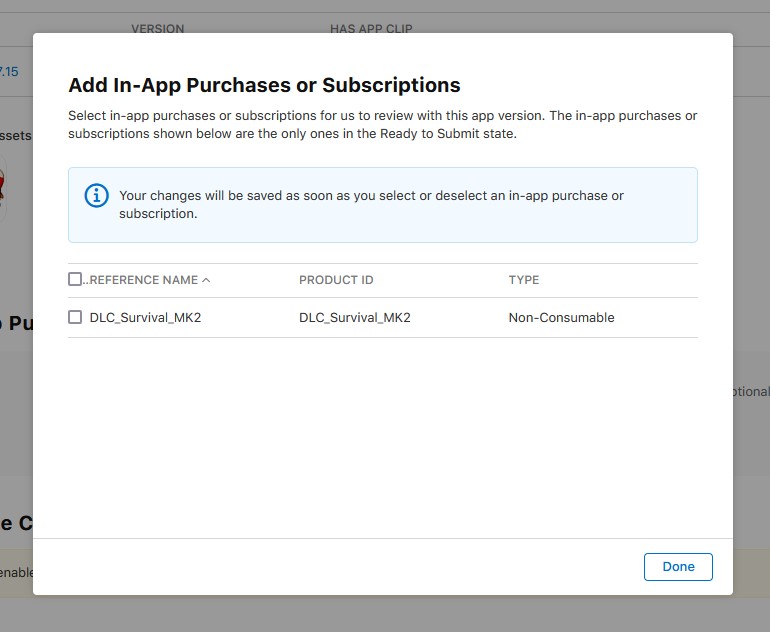Tick the select-all checkbox in the table header
770x632 pixels.
pyautogui.click(x=75, y=280)
